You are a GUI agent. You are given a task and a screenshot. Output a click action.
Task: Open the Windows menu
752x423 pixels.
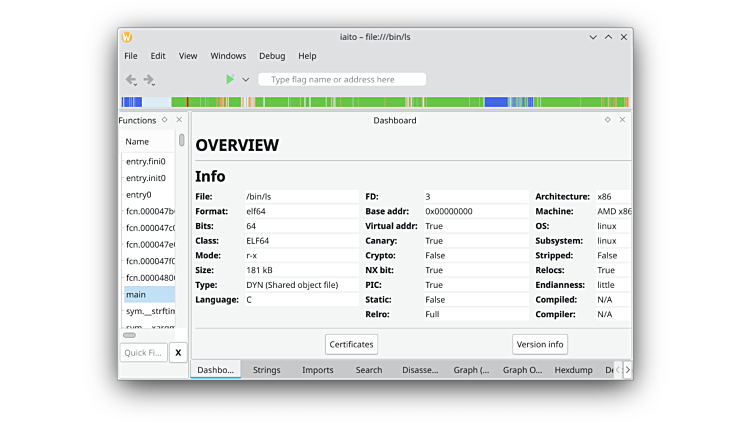click(228, 56)
